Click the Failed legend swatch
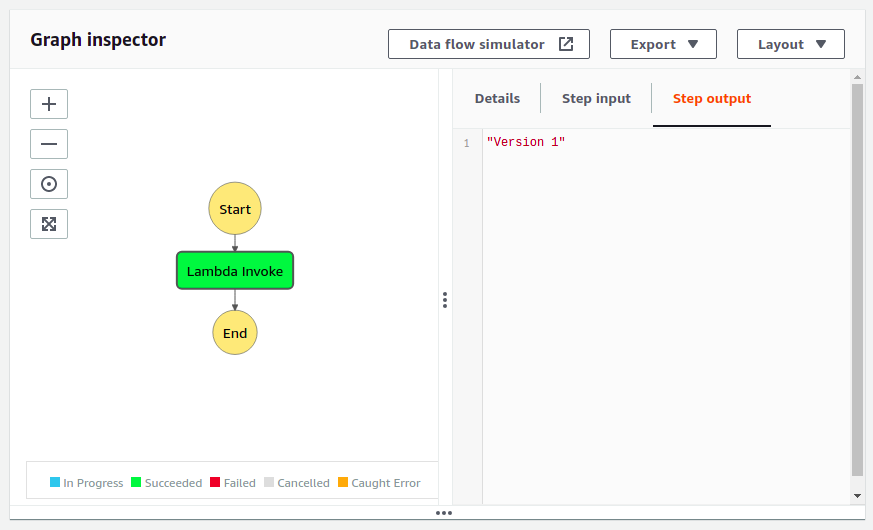This screenshot has height=530, width=873. tap(215, 482)
